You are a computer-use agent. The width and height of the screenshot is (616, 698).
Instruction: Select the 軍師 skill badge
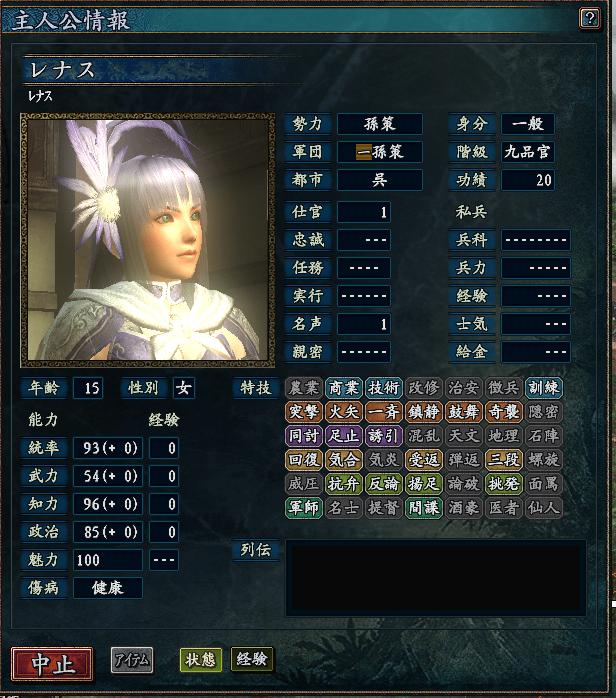pos(304,508)
